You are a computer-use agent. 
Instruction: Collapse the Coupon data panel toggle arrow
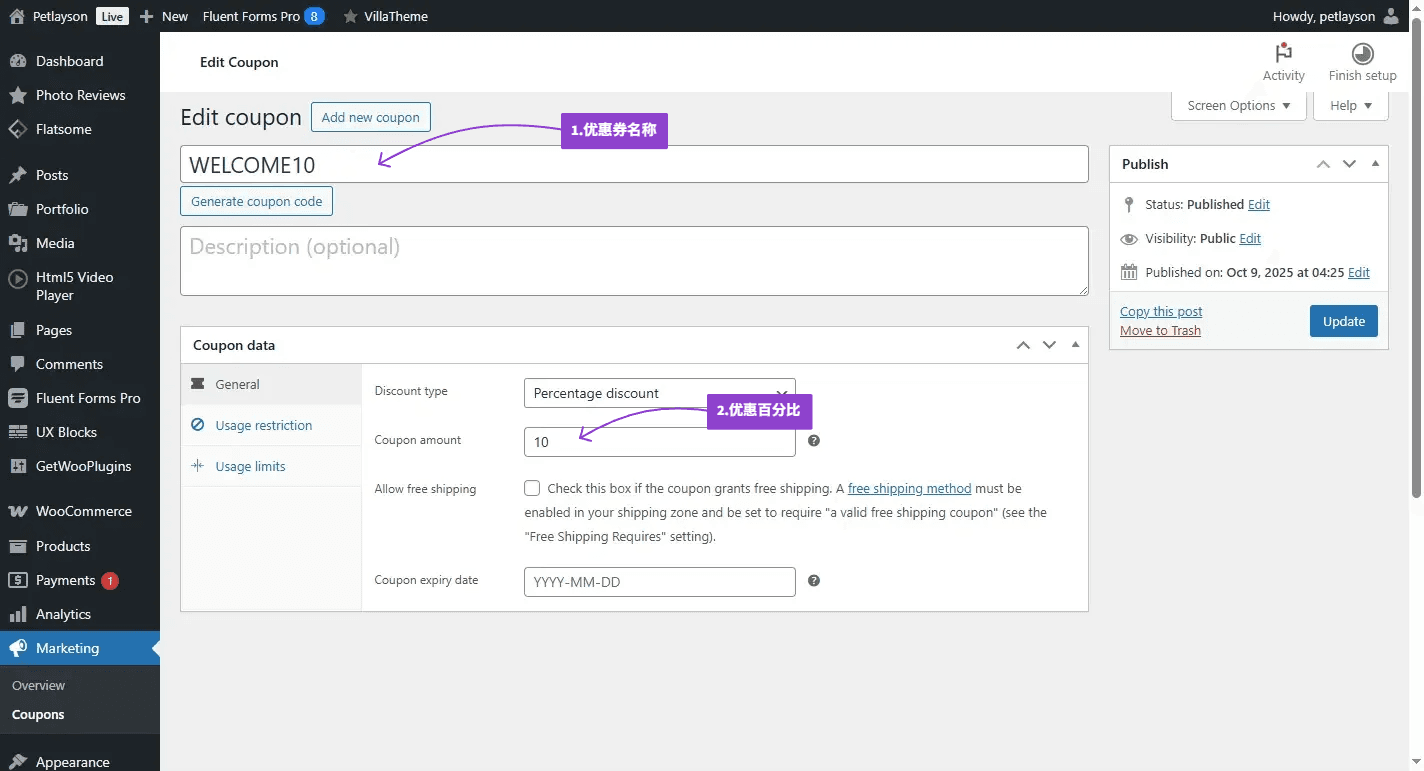[x=1075, y=345]
